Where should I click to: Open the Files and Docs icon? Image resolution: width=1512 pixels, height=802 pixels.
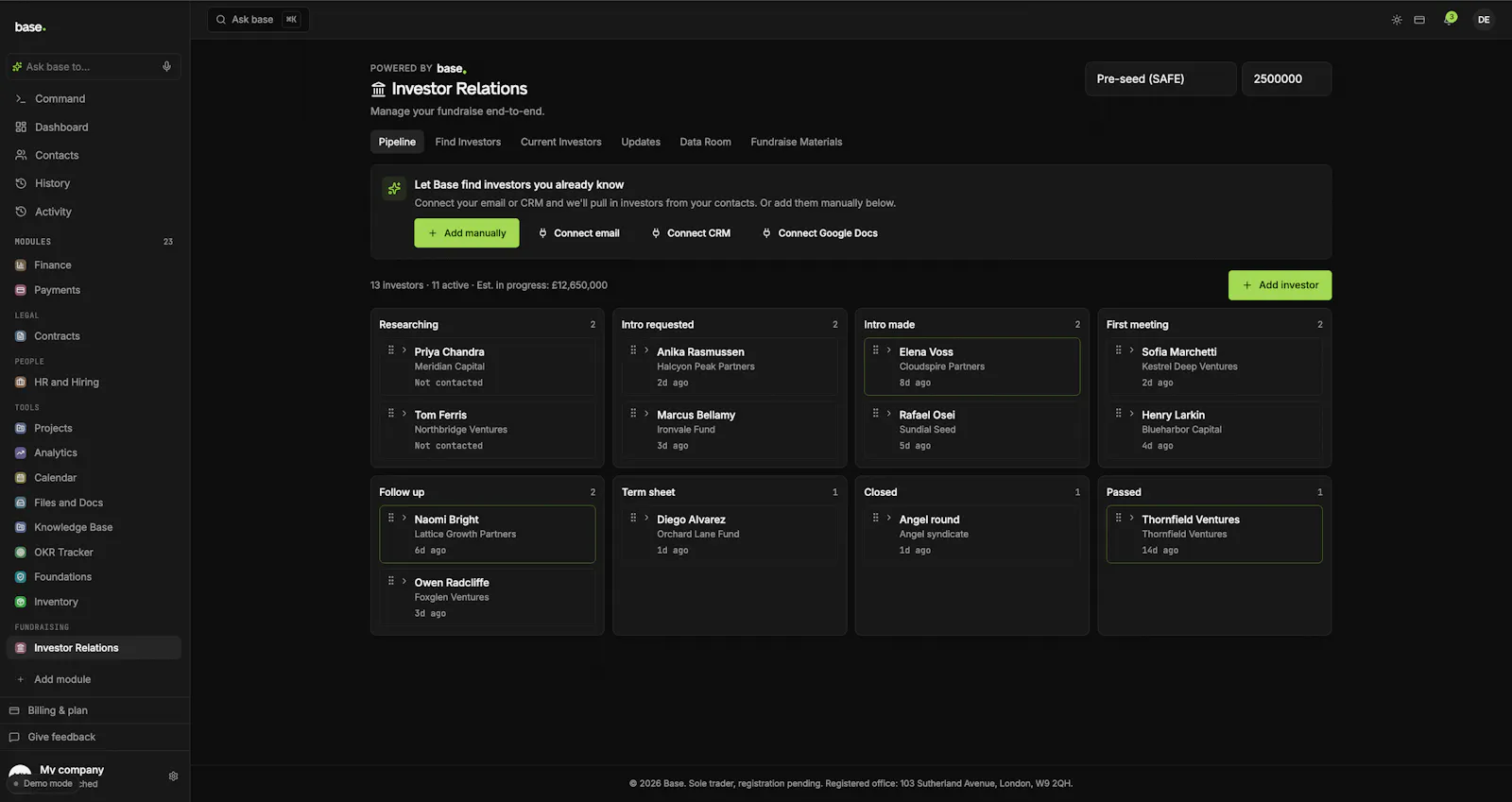[x=21, y=503]
